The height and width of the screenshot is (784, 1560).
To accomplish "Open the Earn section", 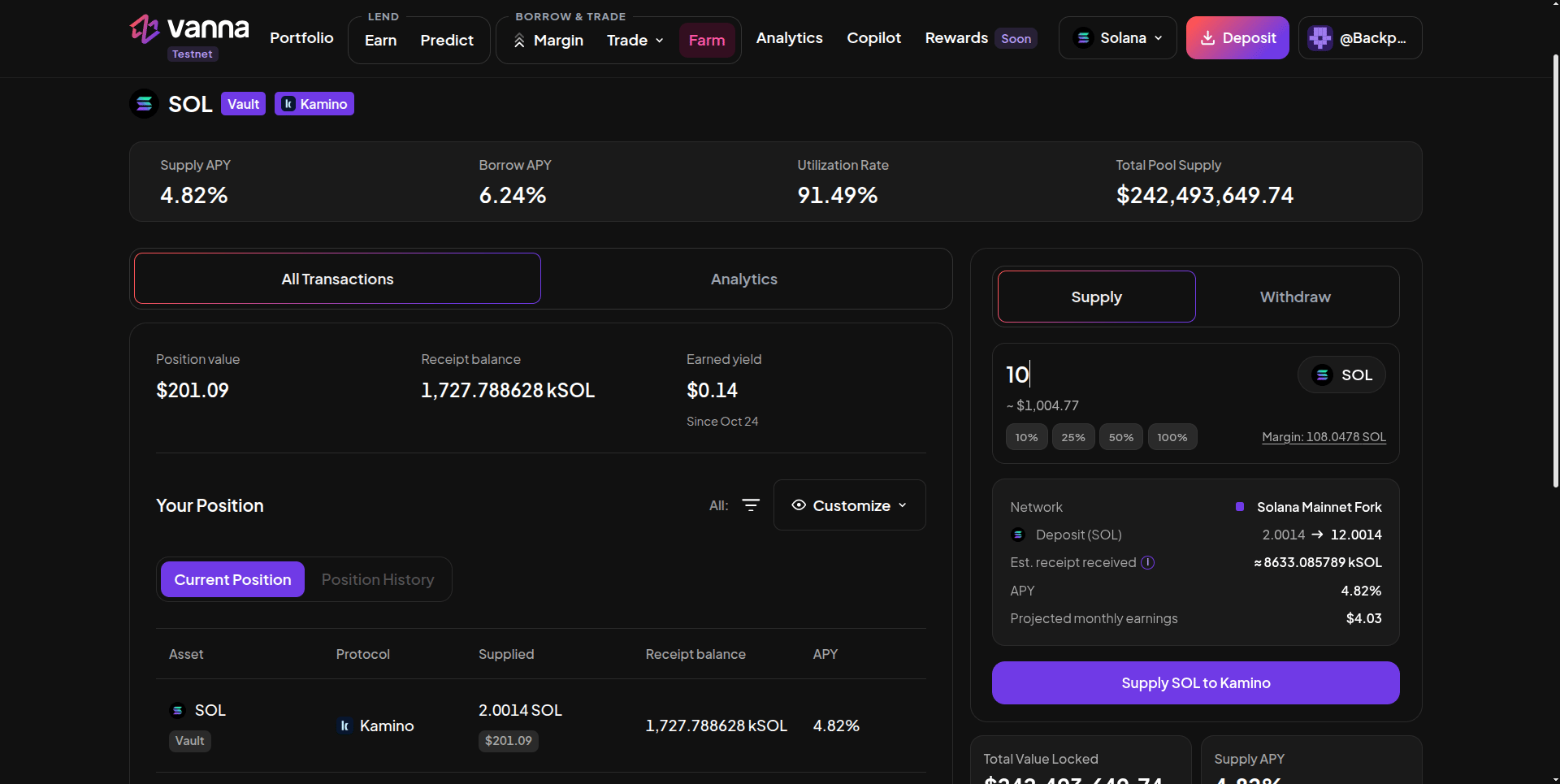I will [x=380, y=41].
